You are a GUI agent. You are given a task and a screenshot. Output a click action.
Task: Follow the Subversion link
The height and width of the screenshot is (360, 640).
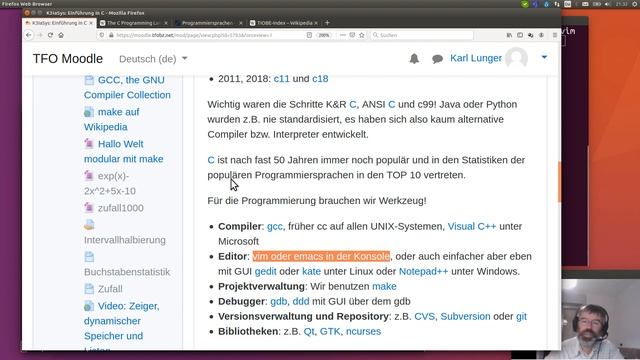[x=465, y=316]
